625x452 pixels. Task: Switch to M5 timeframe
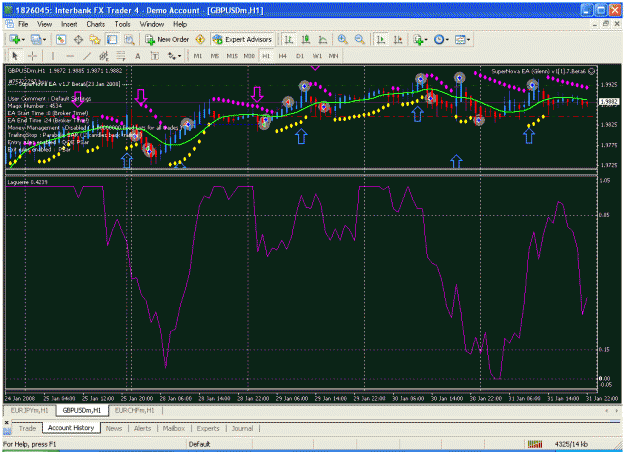(215, 56)
